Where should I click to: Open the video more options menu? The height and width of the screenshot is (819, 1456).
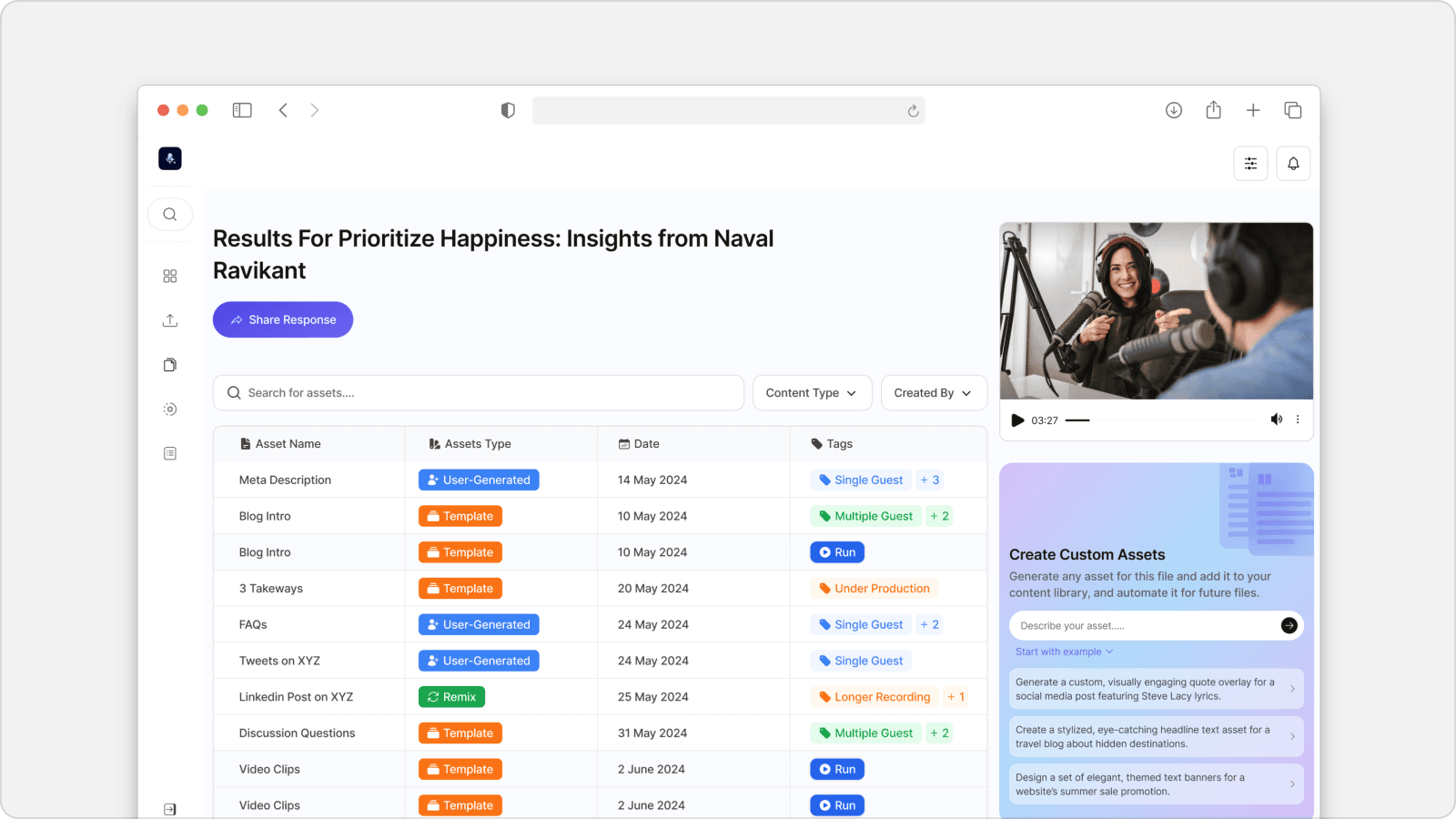[x=1298, y=420]
